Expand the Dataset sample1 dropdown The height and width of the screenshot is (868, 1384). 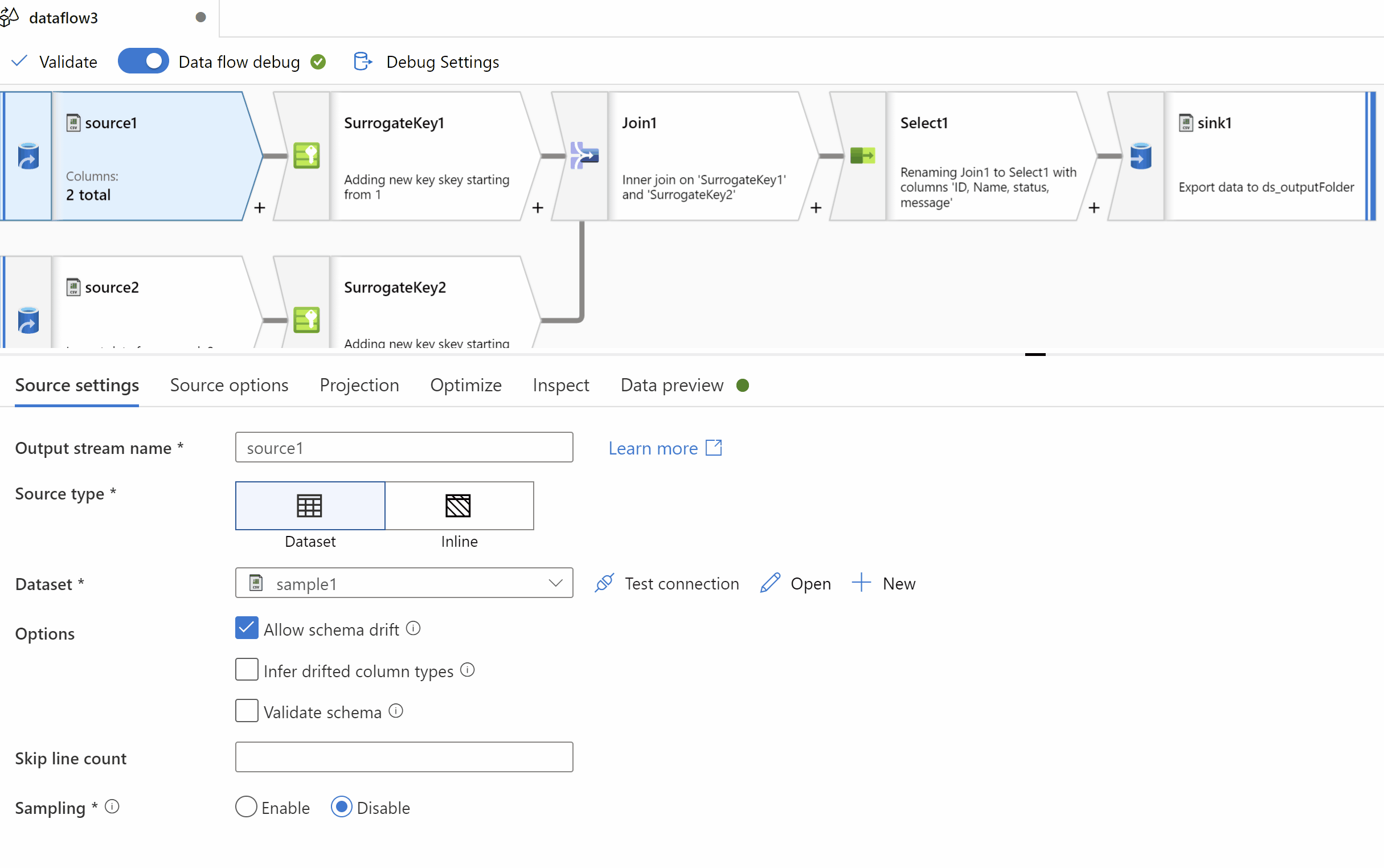555,583
